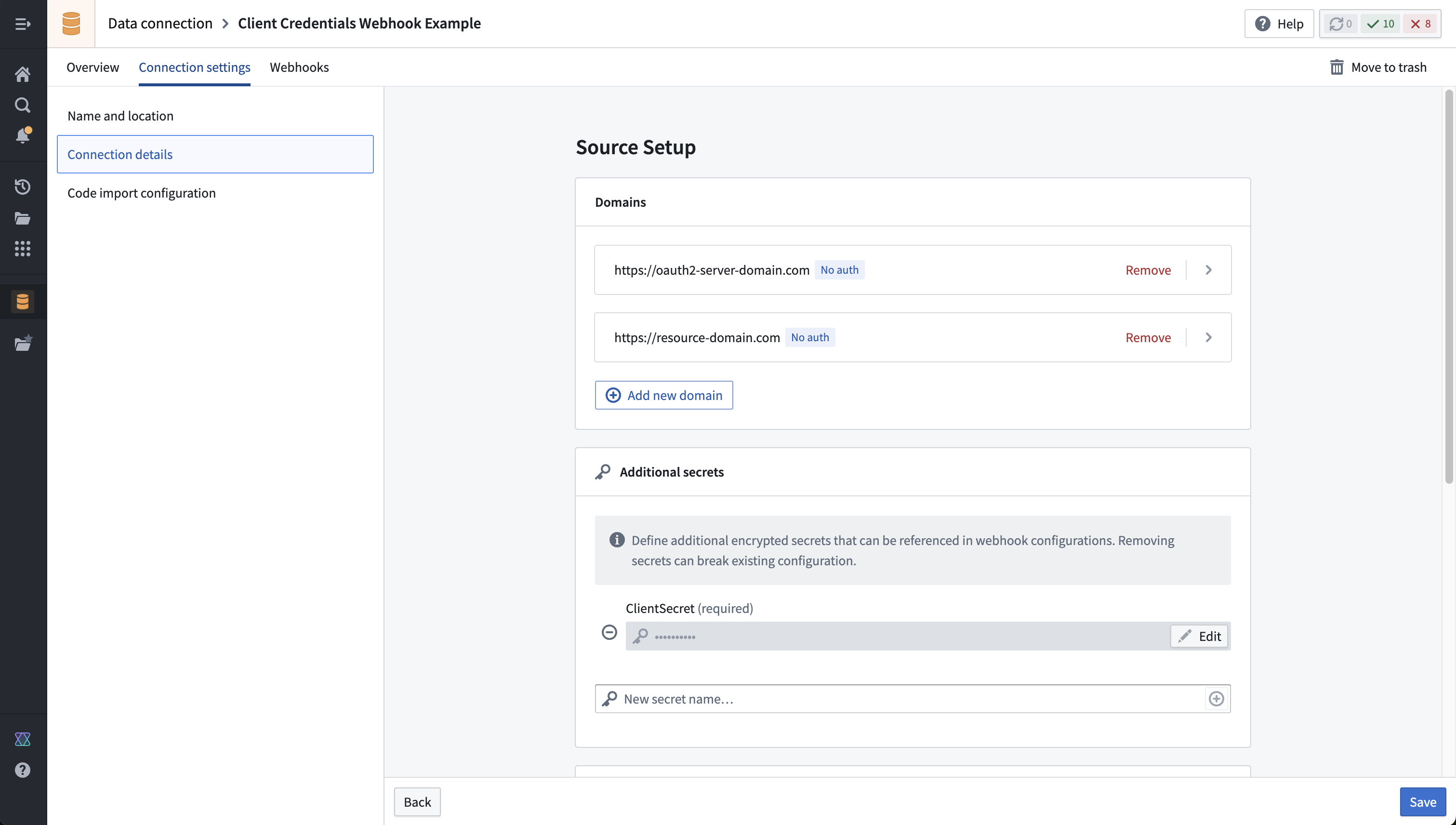
Task: Open the starred folder favorites icon
Action: click(x=23, y=343)
